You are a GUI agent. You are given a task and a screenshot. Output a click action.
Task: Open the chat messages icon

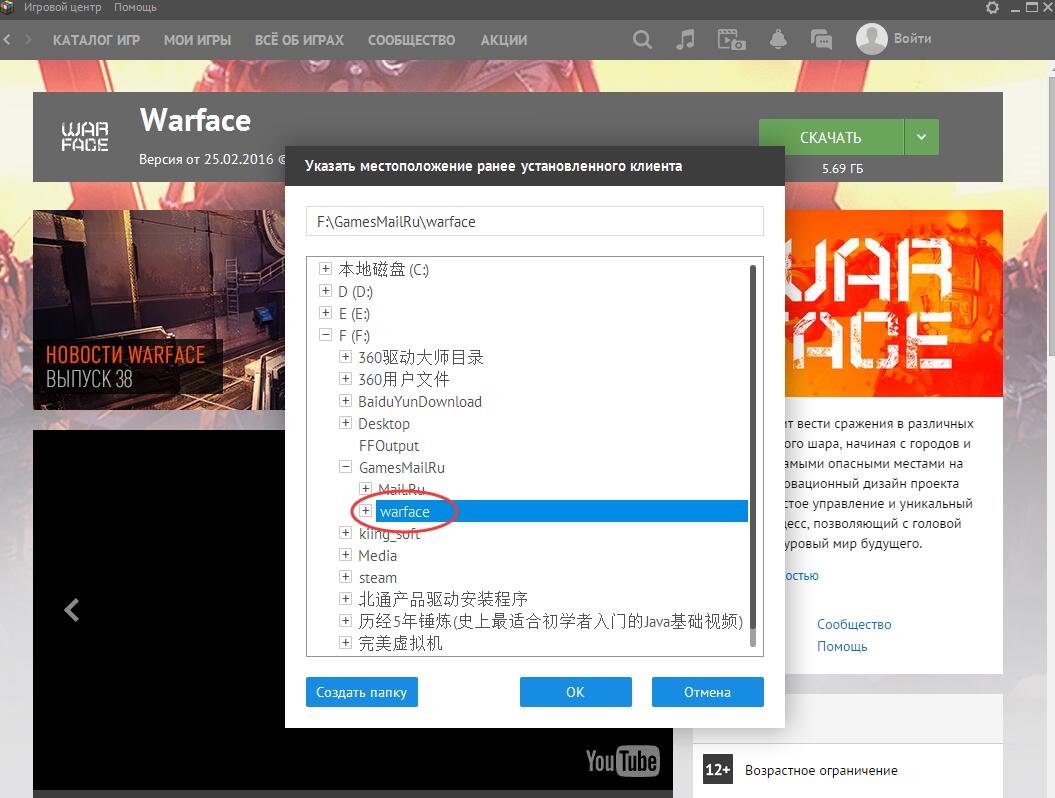821,40
